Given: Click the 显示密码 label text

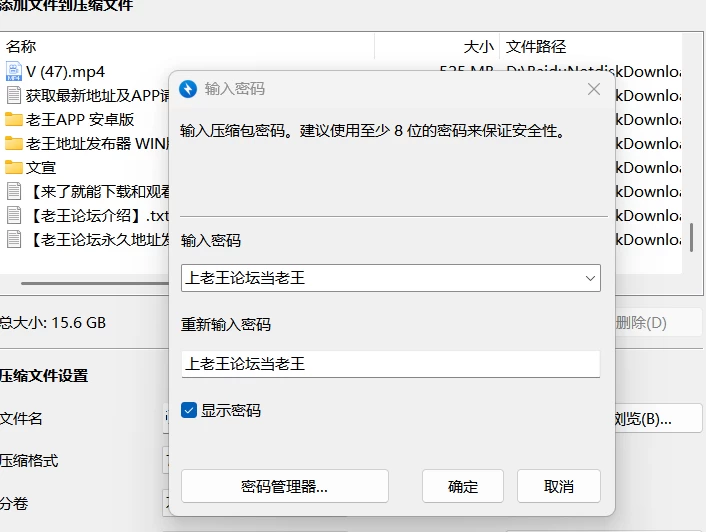Looking at the screenshot, I should (x=231, y=410).
